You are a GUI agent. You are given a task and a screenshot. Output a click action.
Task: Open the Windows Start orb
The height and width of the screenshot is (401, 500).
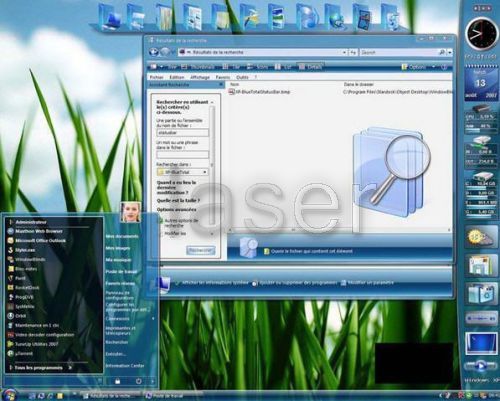click(x=10, y=395)
